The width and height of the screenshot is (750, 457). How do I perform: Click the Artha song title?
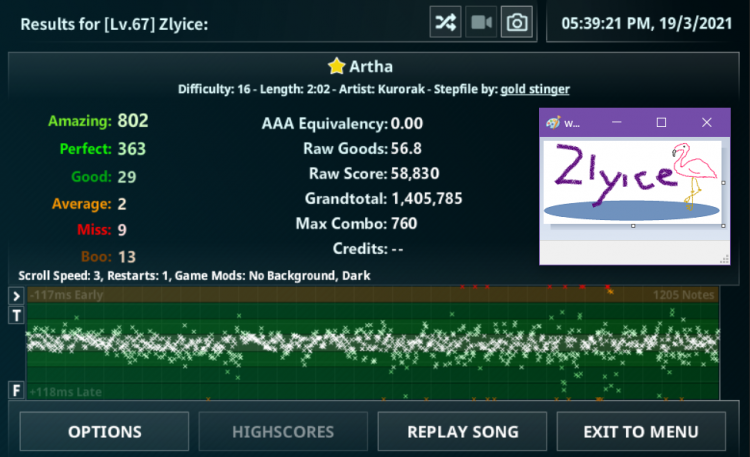tap(371, 67)
